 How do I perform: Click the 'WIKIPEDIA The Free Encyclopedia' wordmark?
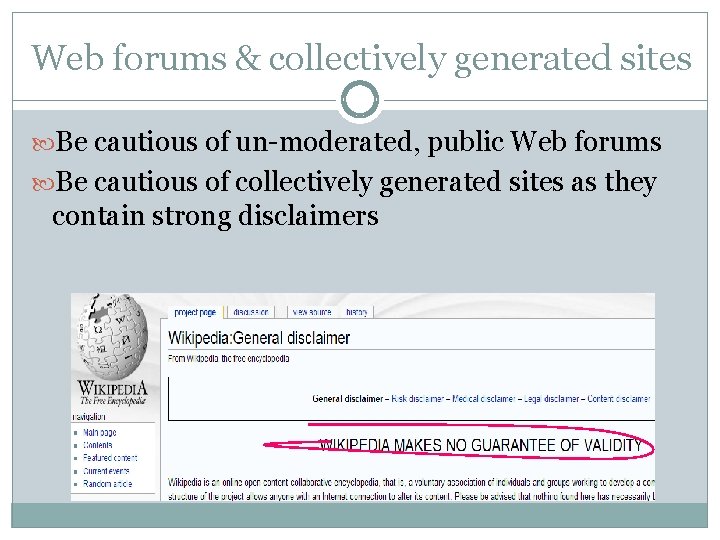pyautogui.click(x=112, y=394)
